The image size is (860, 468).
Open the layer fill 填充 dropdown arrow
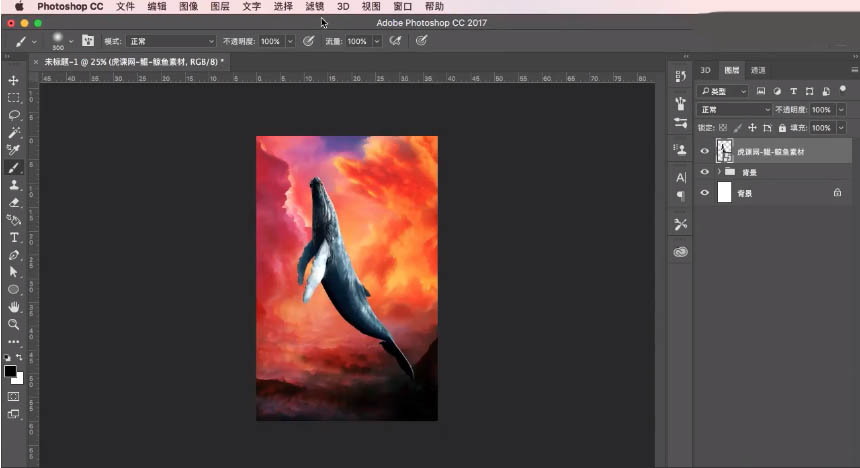click(841, 128)
